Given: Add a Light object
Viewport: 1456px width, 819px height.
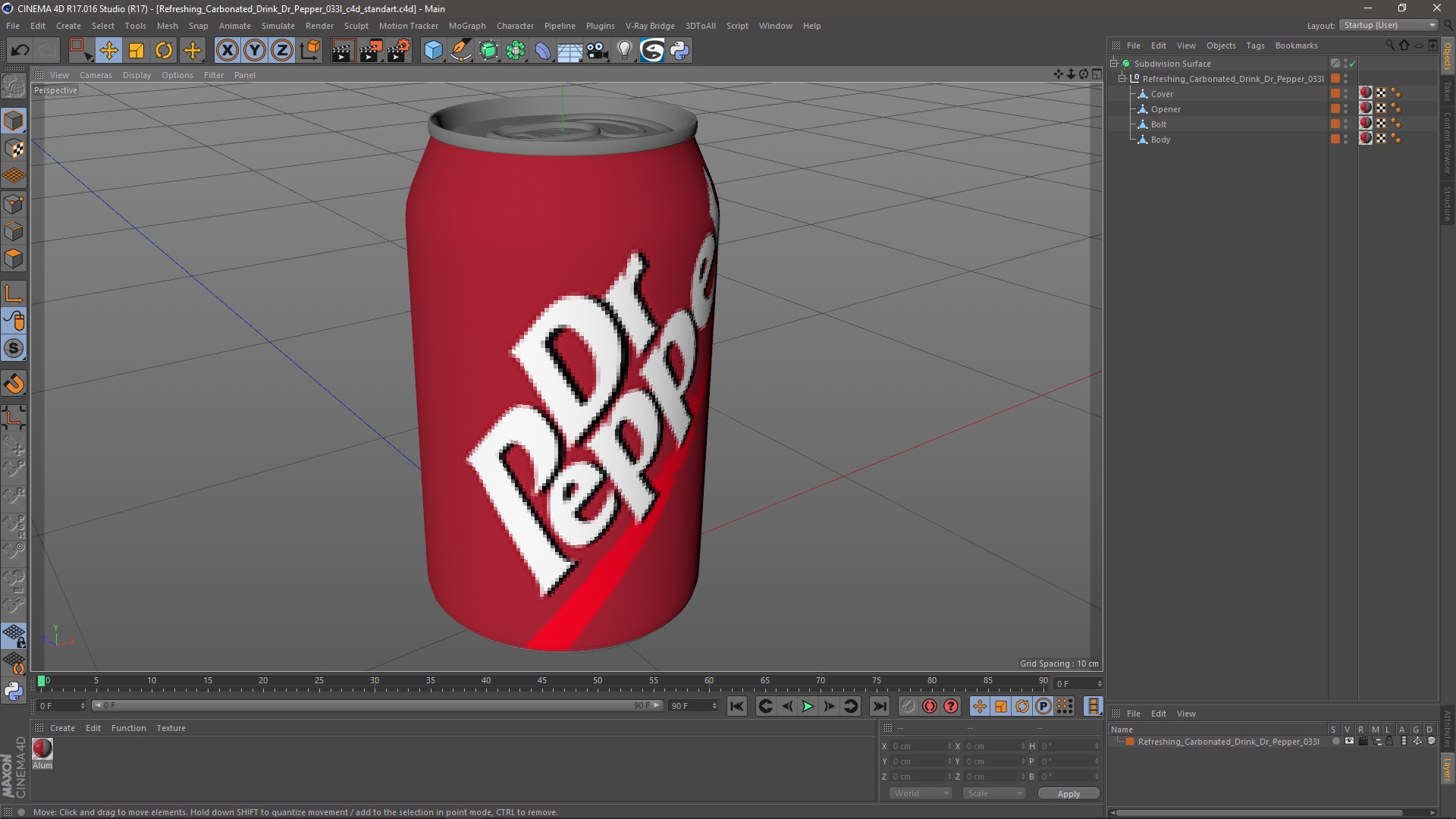Looking at the screenshot, I should pyautogui.click(x=625, y=51).
